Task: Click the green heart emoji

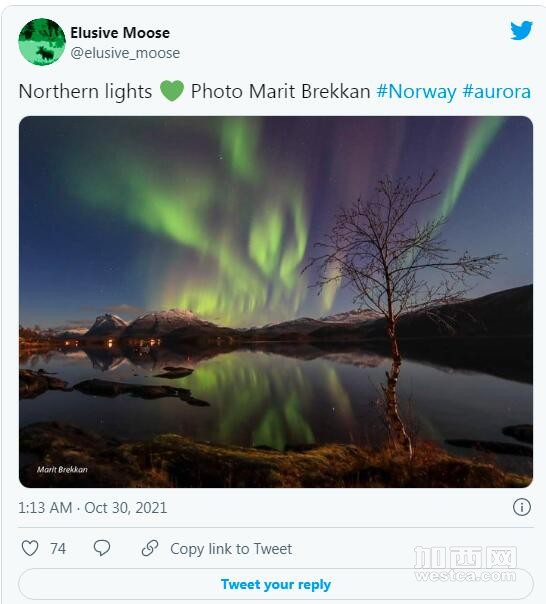Action: click(172, 91)
